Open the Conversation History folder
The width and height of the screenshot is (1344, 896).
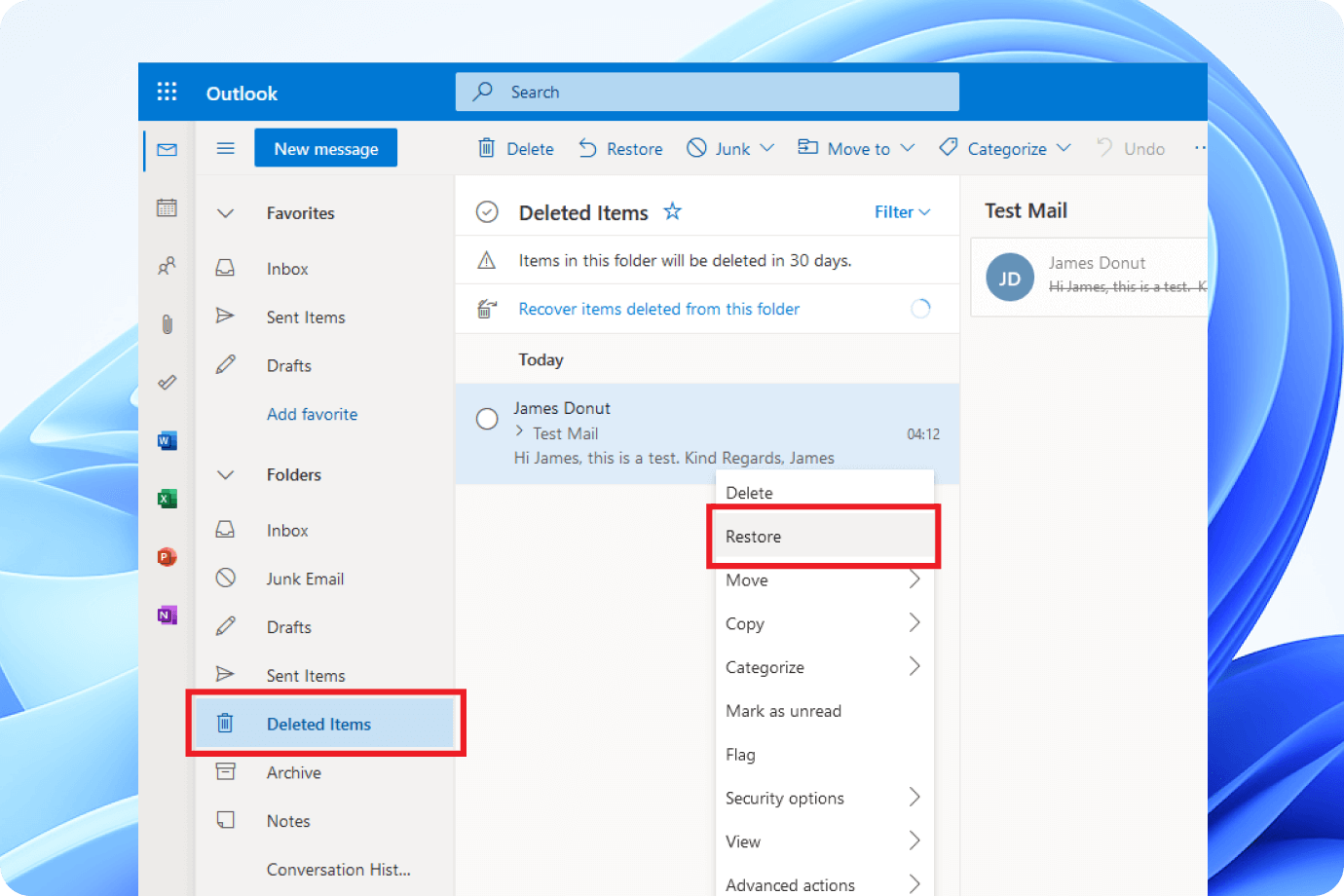click(x=325, y=870)
